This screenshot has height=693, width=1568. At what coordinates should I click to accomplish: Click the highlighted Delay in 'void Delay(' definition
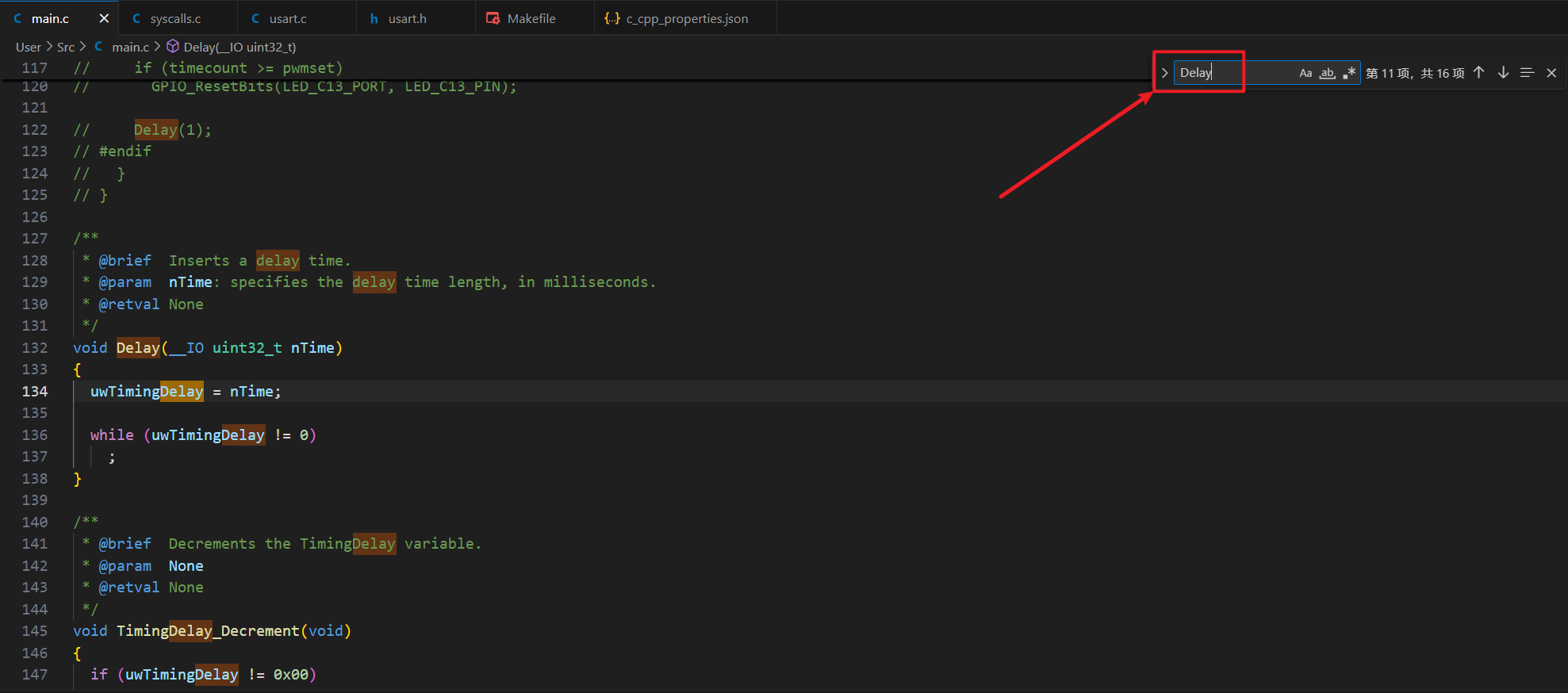[138, 348]
